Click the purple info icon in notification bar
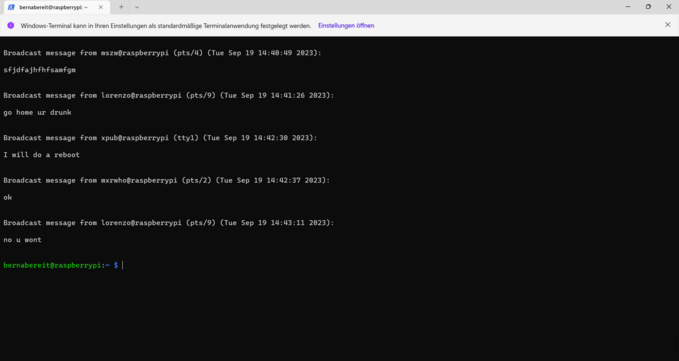The width and height of the screenshot is (679, 361). click(x=11, y=26)
